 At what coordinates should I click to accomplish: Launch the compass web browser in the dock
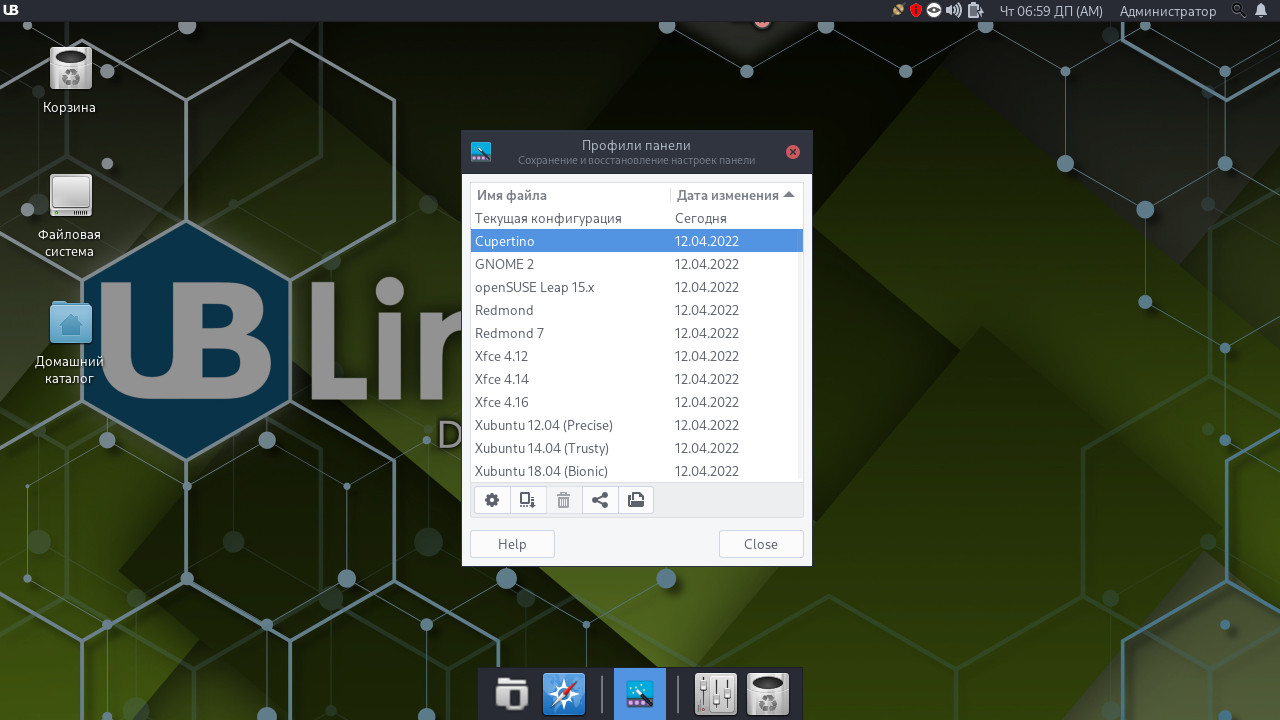[x=563, y=694]
